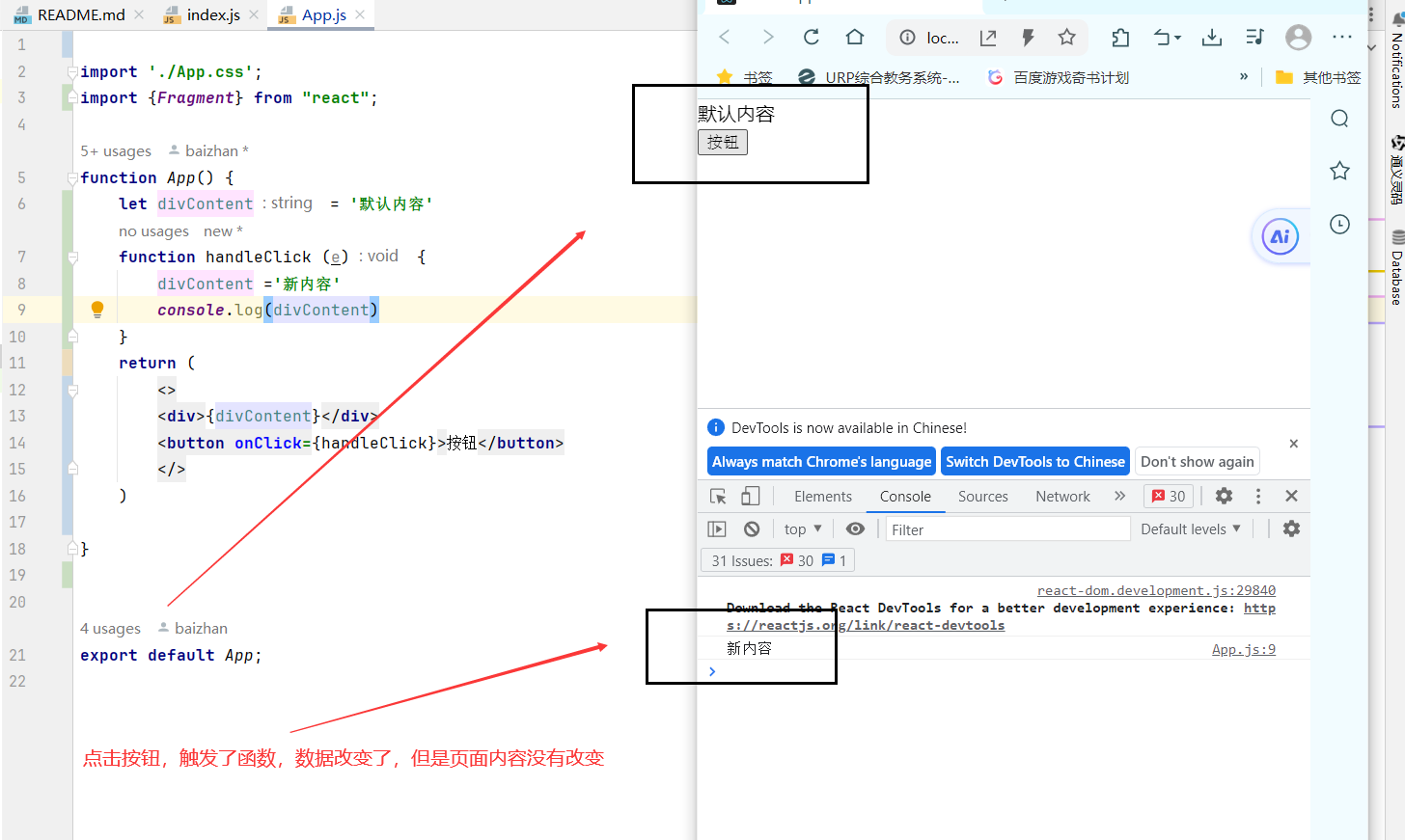Open the undo-close-tab dropdown
This screenshot has height=840, width=1405.
pyautogui.click(x=1168, y=38)
